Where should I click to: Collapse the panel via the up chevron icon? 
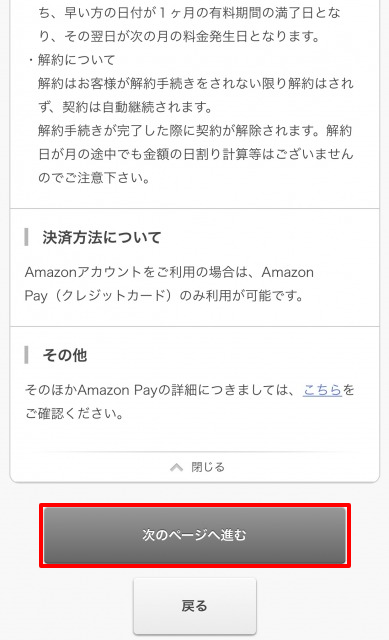coord(176,467)
